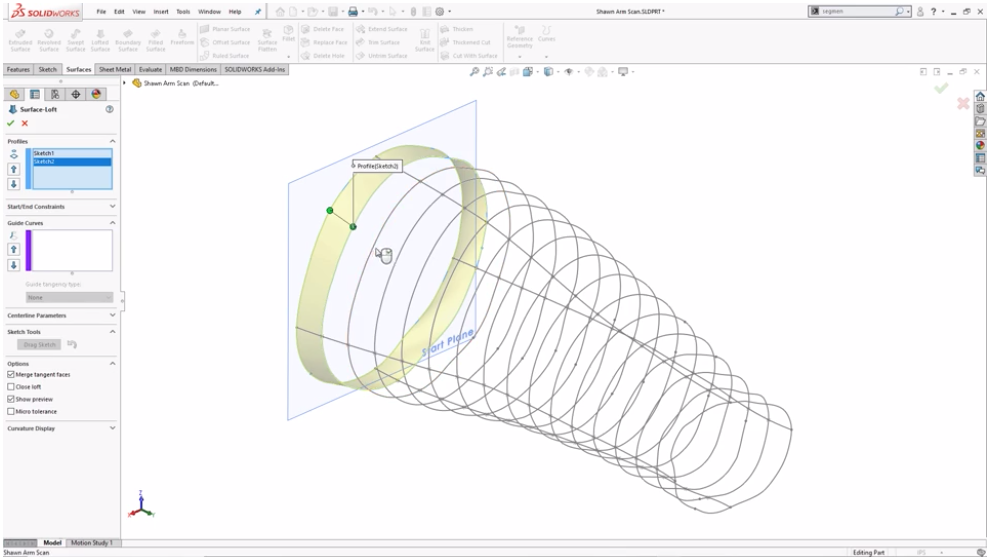Open Surface-Loft help question mark
Viewport: 987px width, 557px height.
pos(110,109)
